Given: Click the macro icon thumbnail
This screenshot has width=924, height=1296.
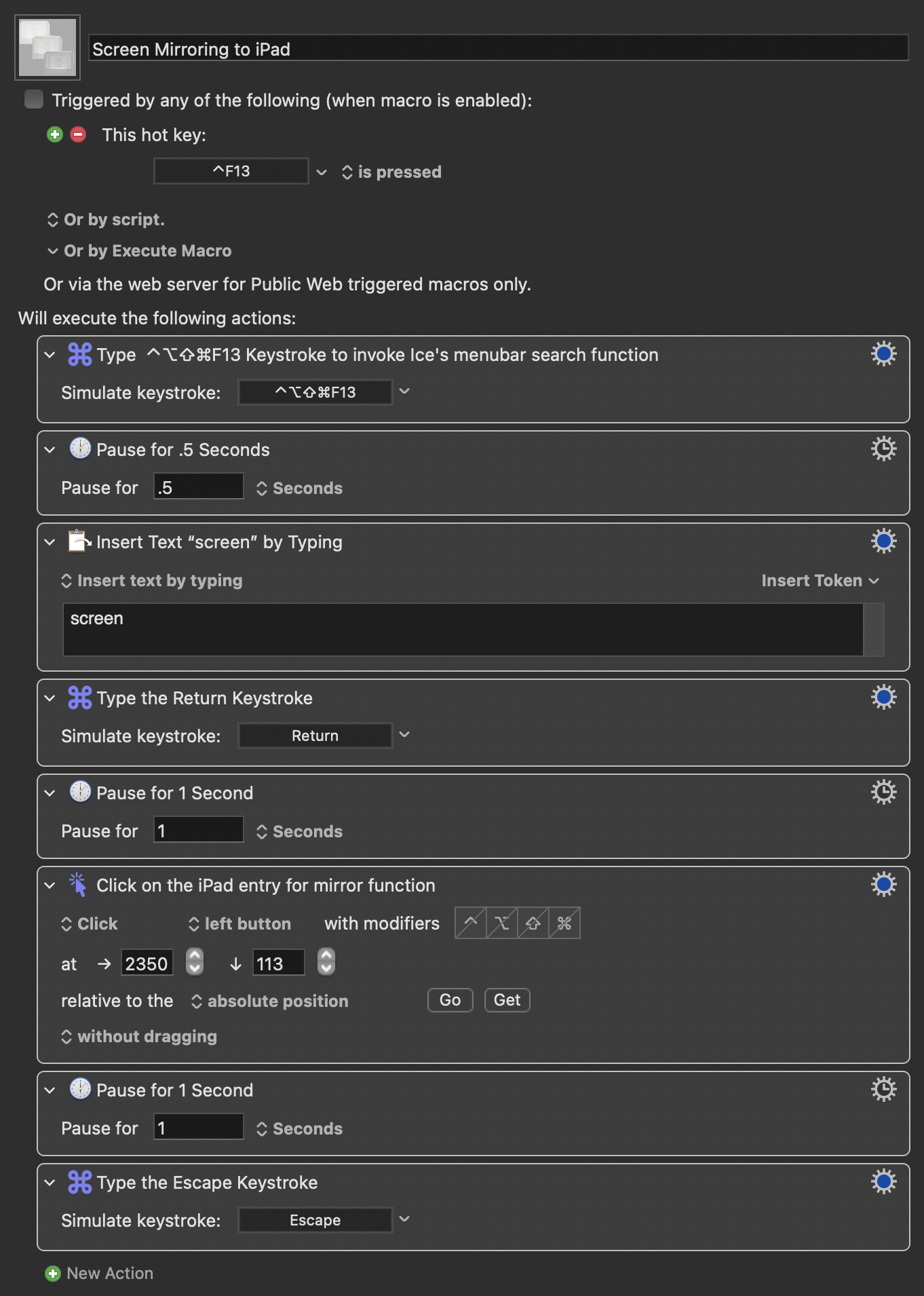Looking at the screenshot, I should click(47, 47).
